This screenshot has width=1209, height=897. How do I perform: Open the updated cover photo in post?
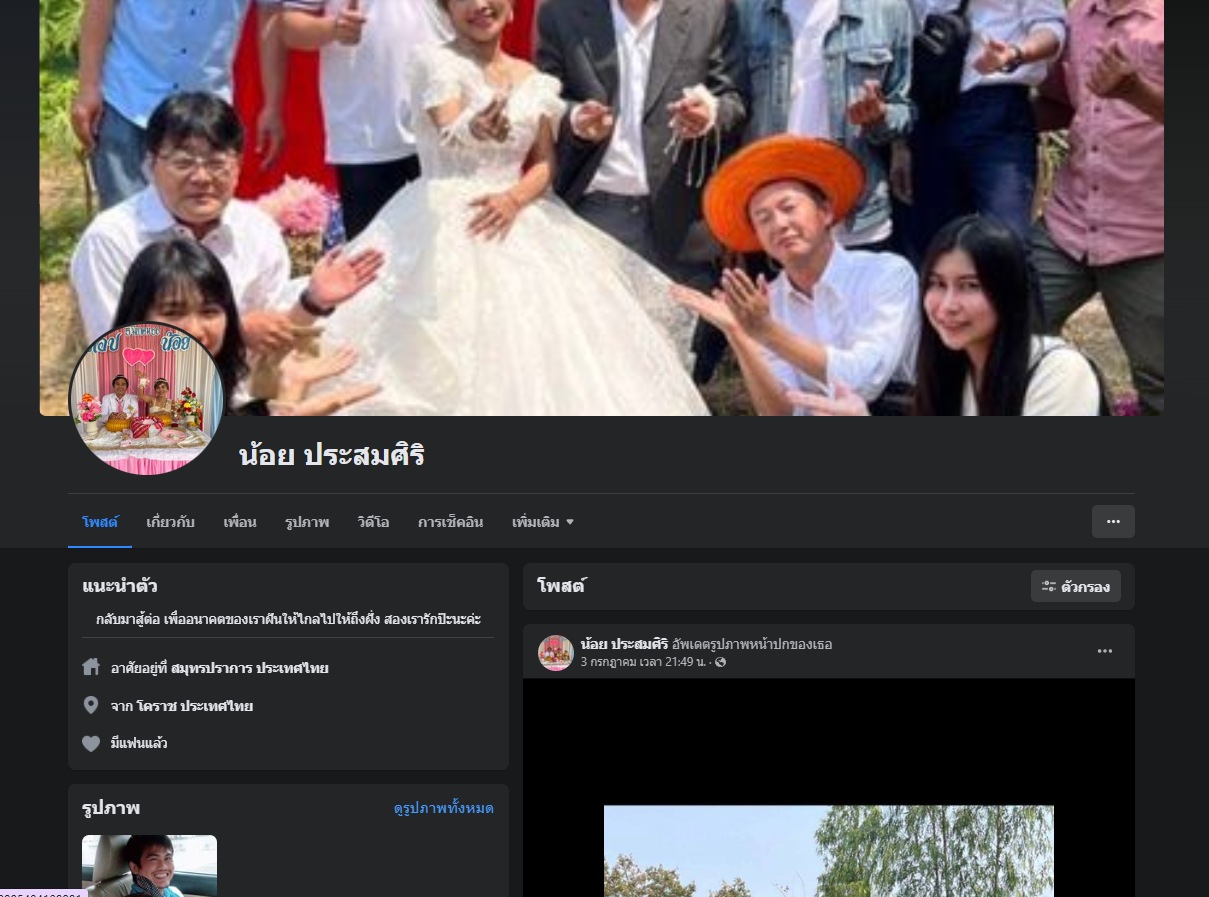coord(829,851)
